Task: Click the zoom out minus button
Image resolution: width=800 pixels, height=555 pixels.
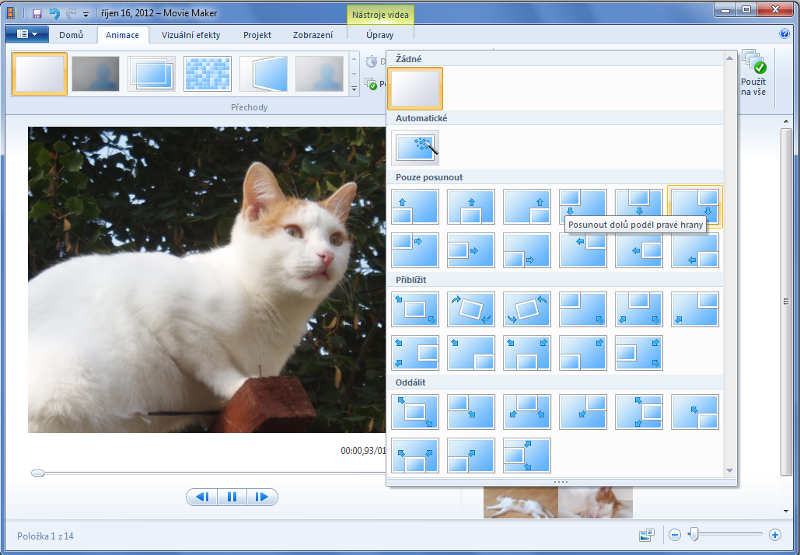Action: tap(675, 535)
